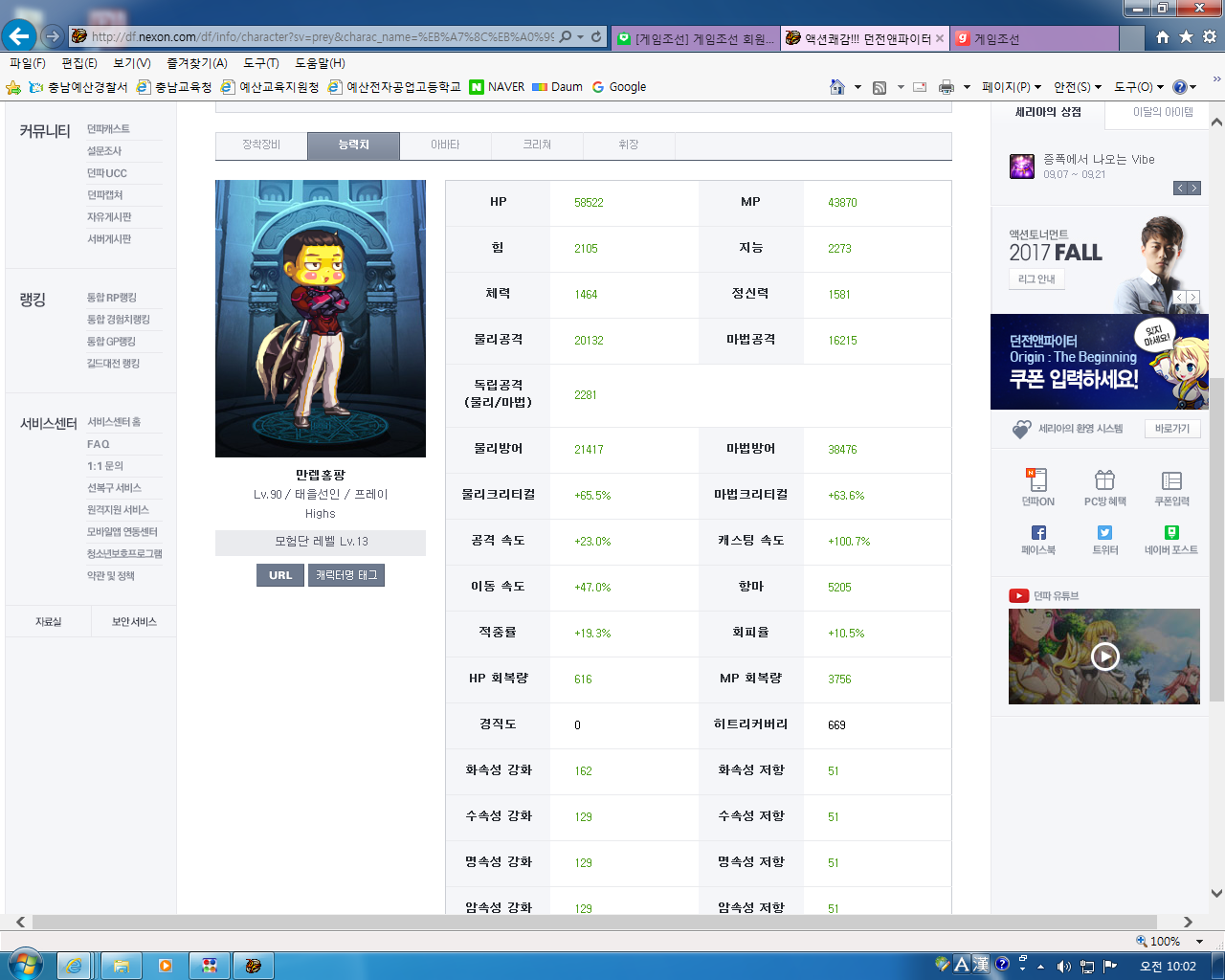This screenshot has width=1225, height=980.
Task: Click the Read mail envelope icon
Action: coord(920,87)
